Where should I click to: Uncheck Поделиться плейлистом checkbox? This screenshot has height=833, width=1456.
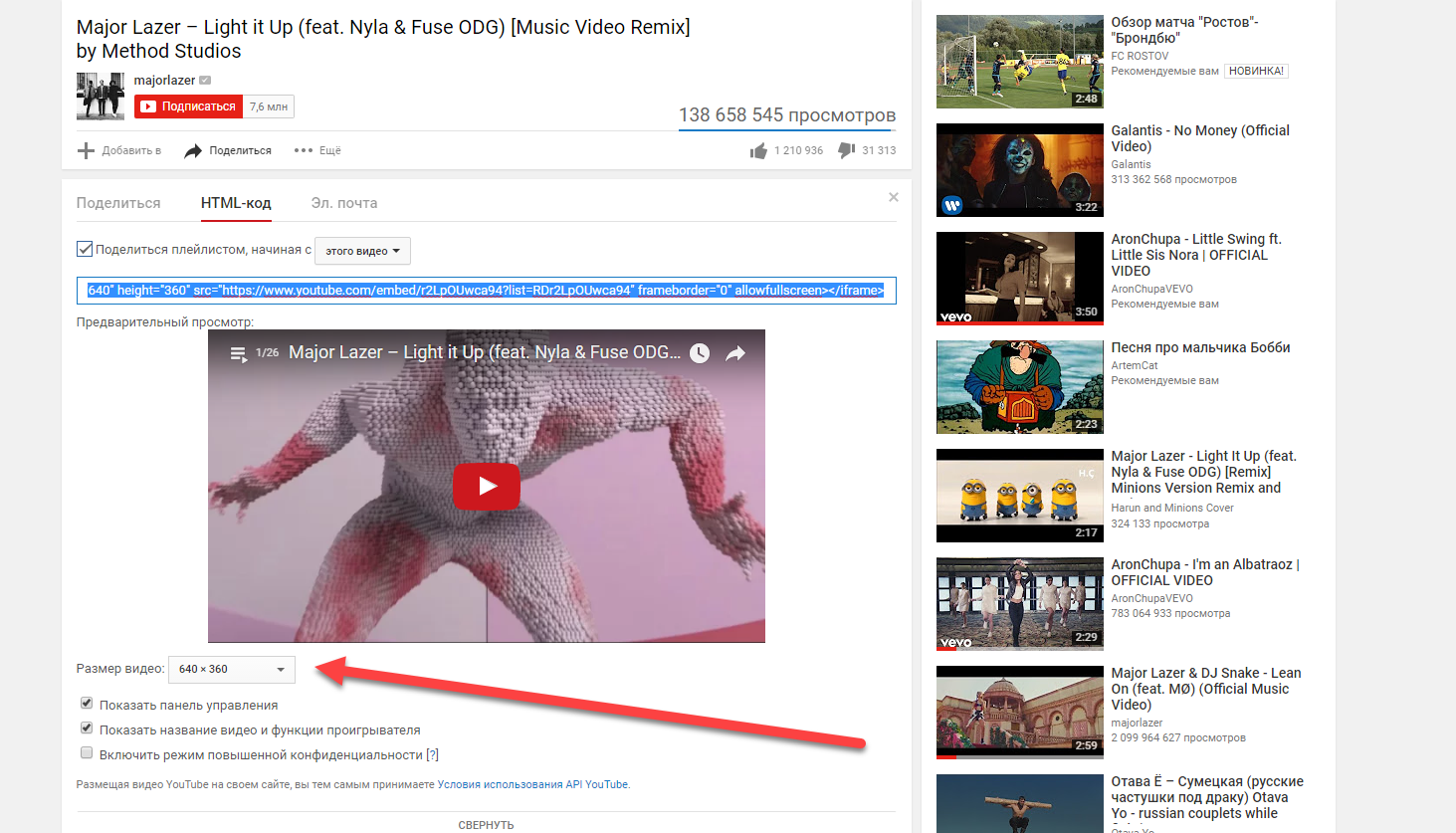click(x=85, y=249)
